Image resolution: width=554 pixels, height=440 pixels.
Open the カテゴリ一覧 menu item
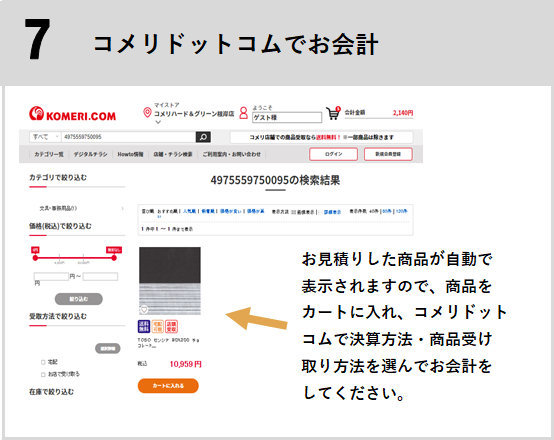(x=49, y=154)
